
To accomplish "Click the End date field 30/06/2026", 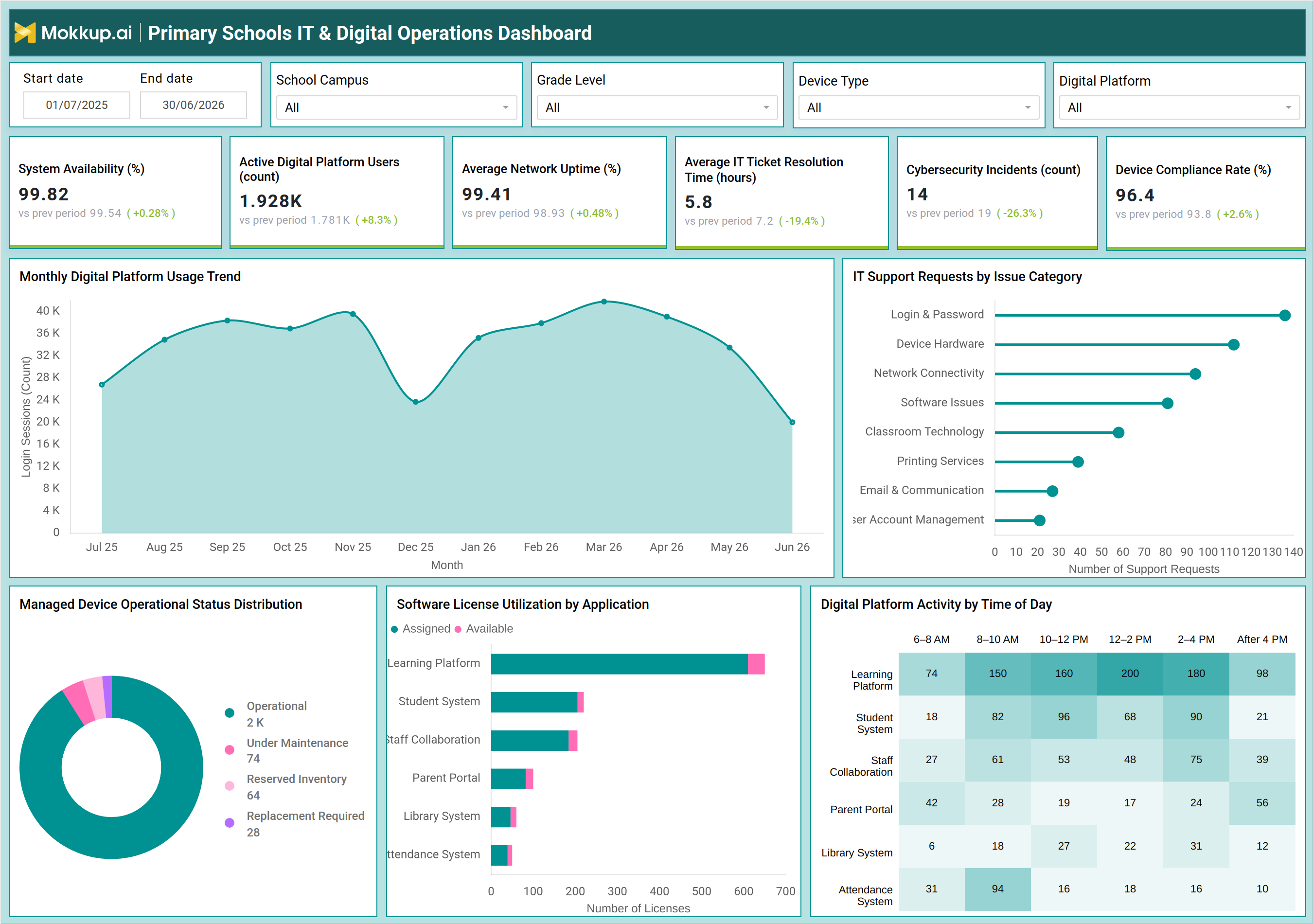I will point(193,105).
